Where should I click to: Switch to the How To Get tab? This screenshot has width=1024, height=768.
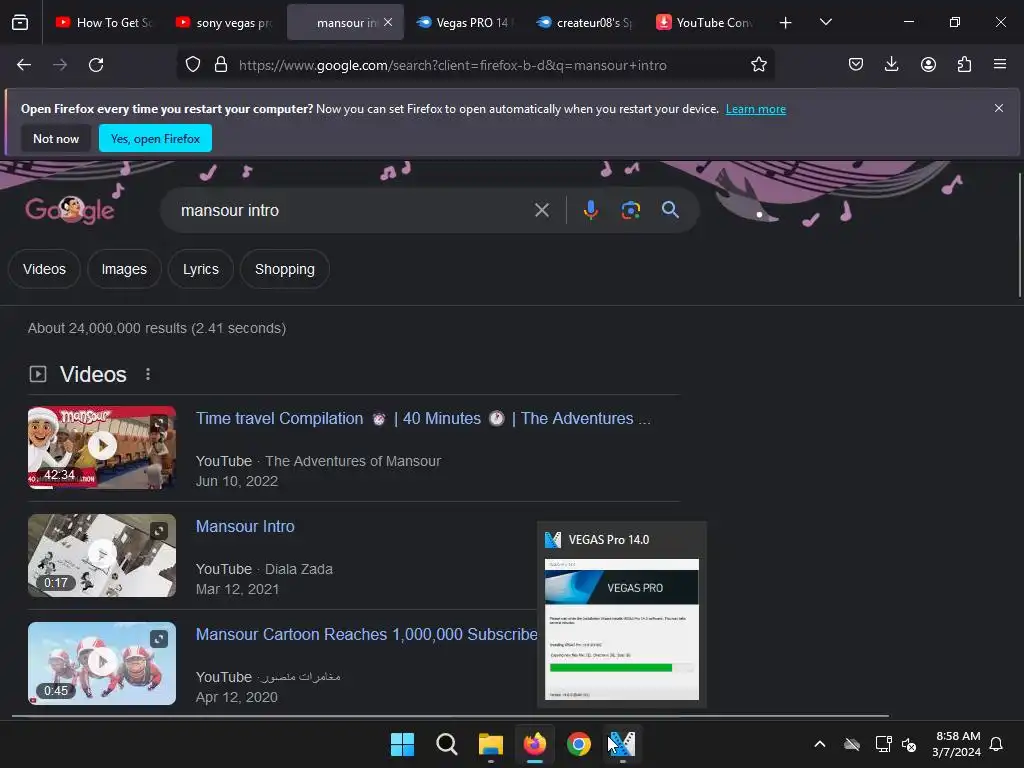pos(103,22)
